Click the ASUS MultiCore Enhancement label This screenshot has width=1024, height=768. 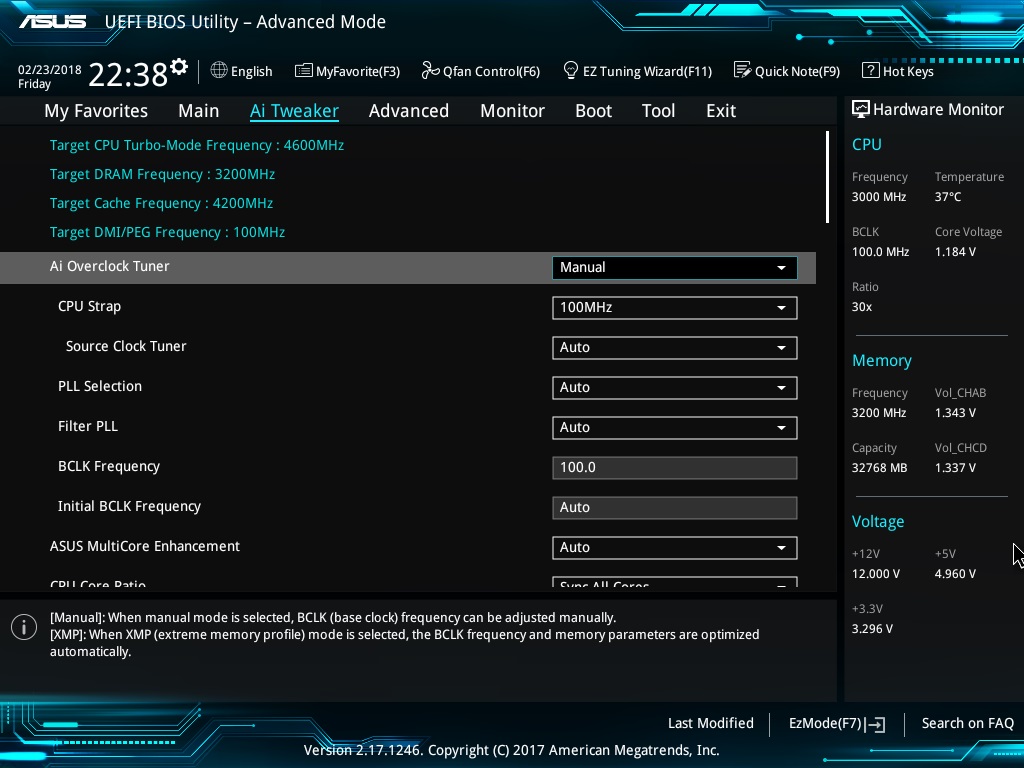145,546
